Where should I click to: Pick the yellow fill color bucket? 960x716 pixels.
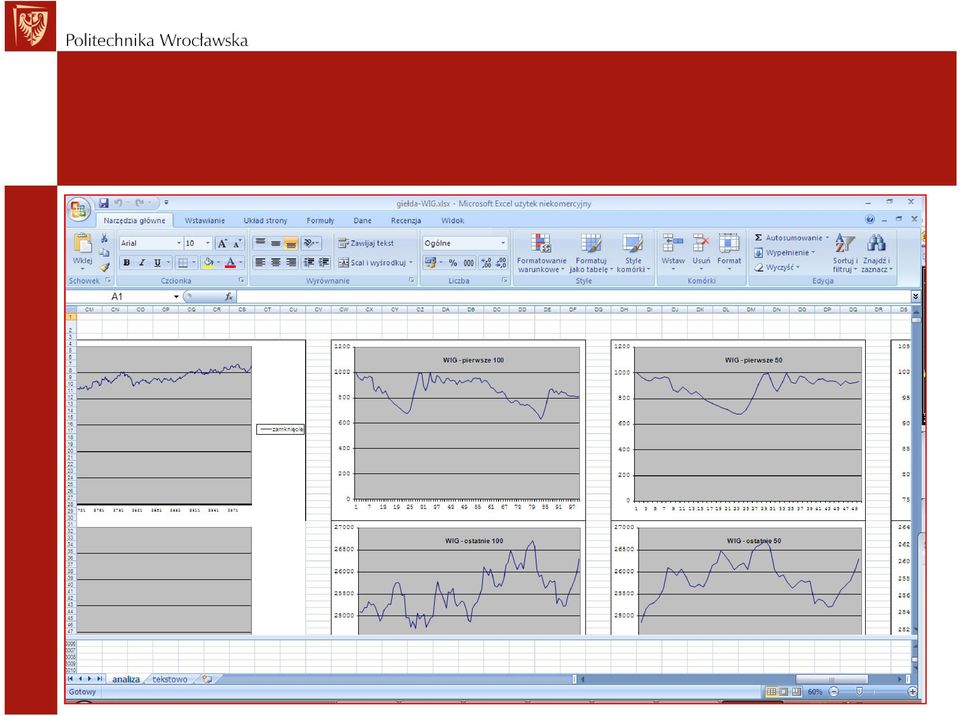tap(208, 263)
